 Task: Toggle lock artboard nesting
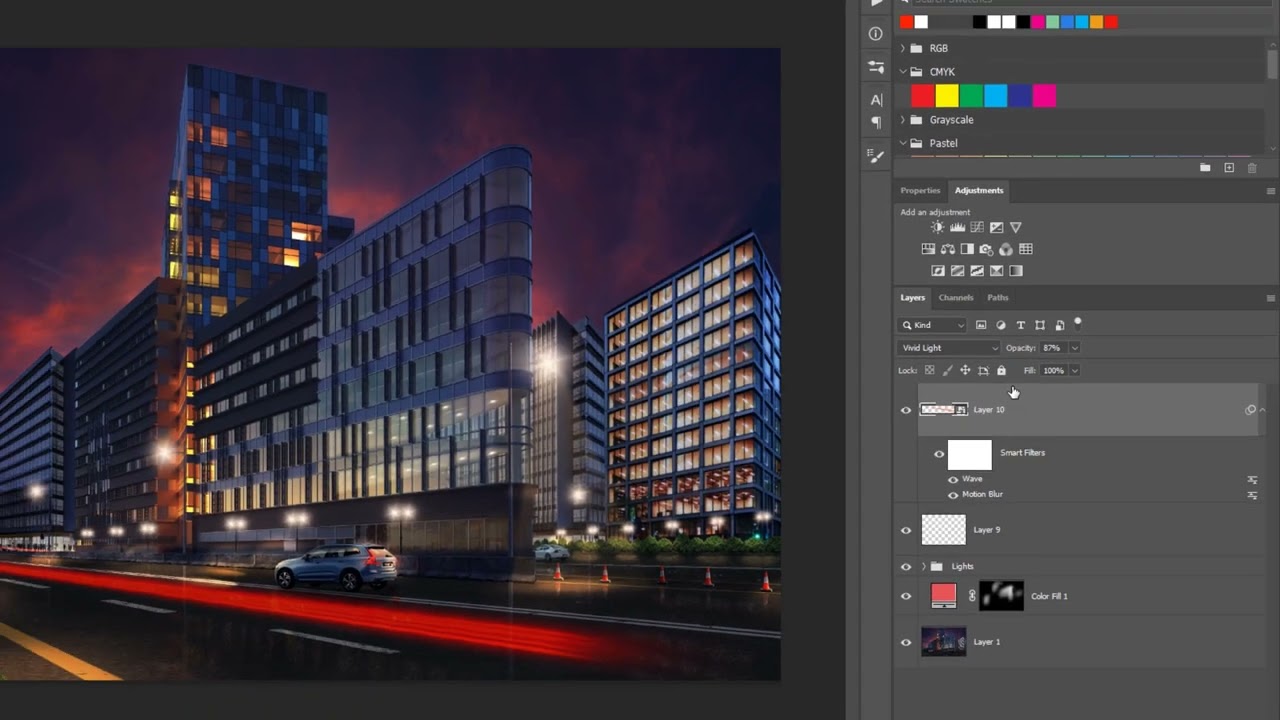point(983,370)
